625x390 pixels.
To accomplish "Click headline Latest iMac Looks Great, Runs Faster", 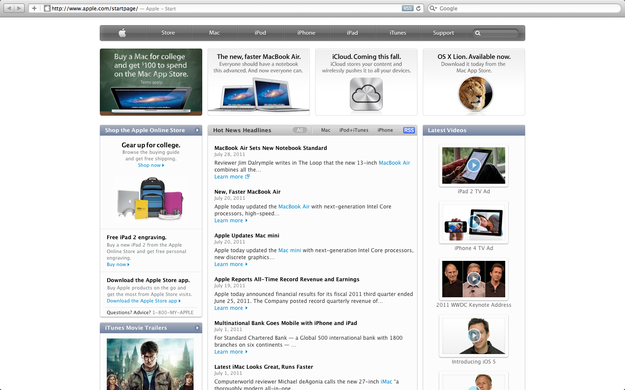I will 263,367.
